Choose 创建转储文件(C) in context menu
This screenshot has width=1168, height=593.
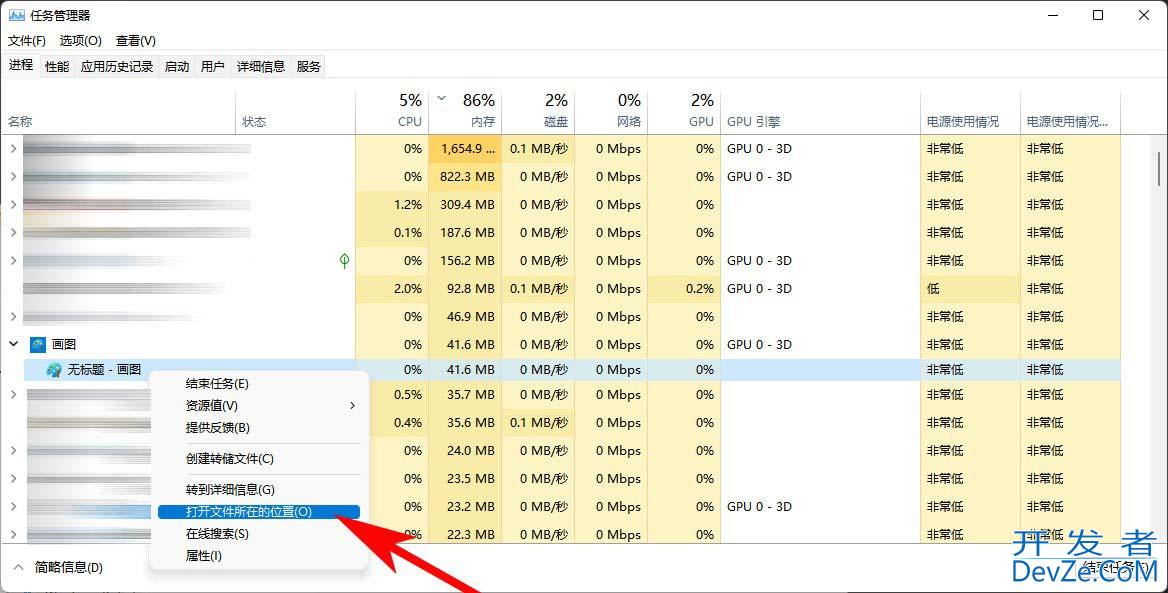[258, 459]
